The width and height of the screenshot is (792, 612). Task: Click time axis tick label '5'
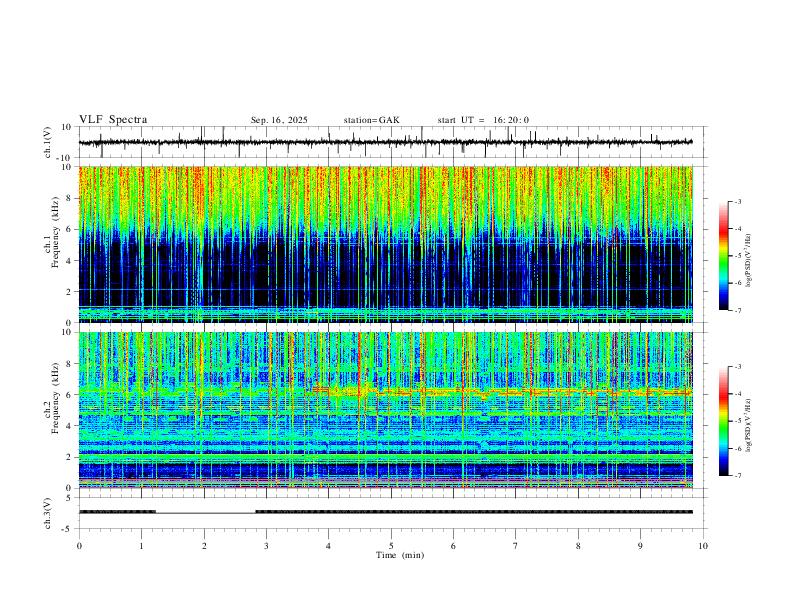click(x=391, y=546)
